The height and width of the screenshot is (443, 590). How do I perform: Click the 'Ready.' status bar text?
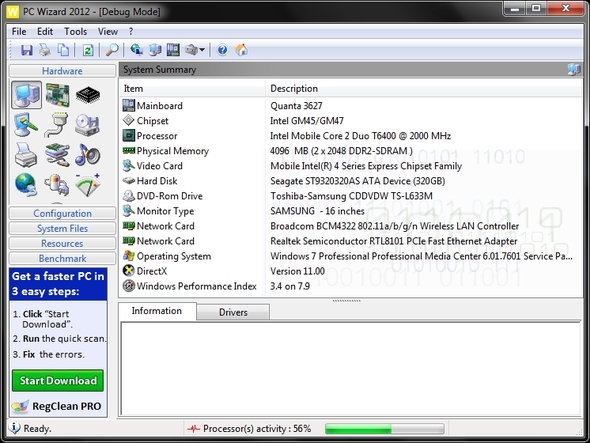tap(37, 428)
